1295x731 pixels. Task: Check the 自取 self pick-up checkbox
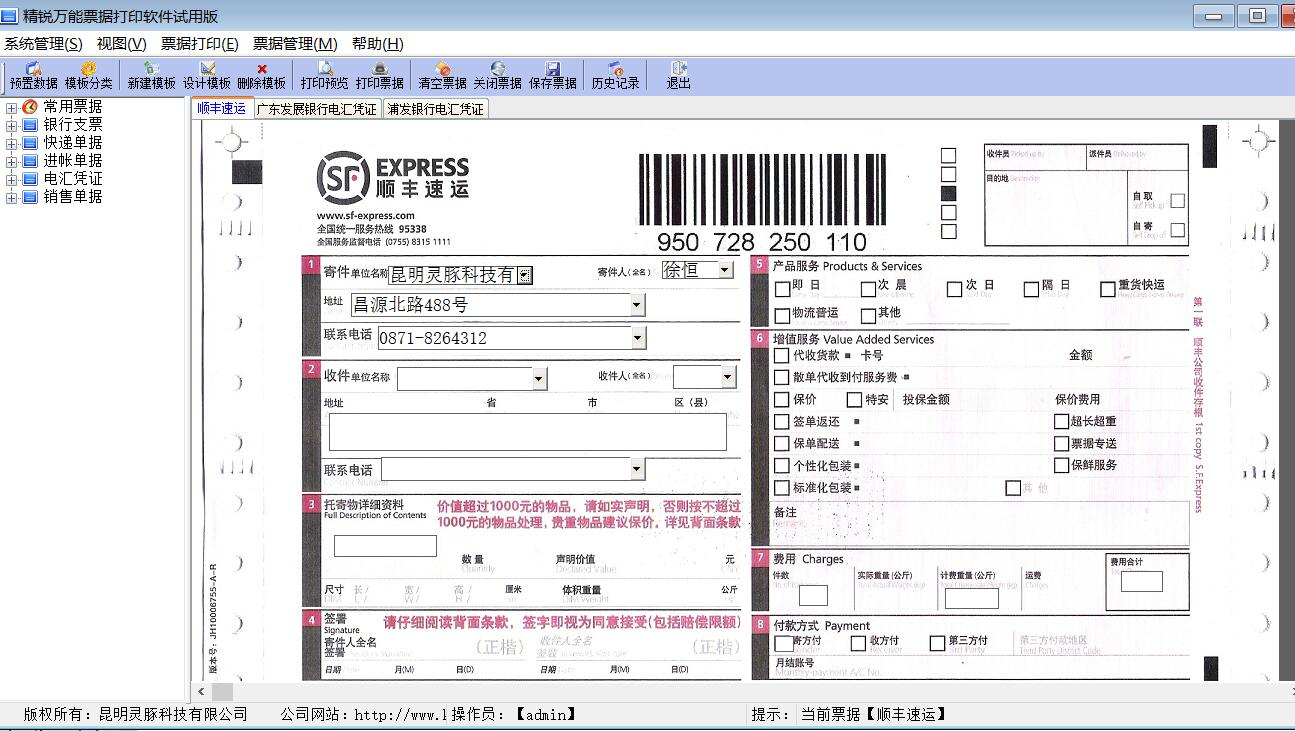[1178, 201]
